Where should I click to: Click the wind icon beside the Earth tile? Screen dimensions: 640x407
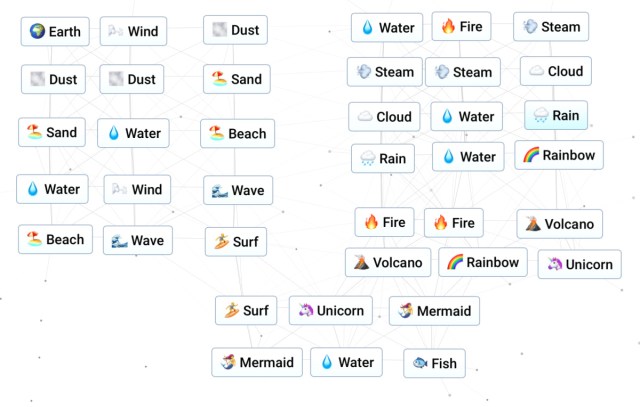[116, 31]
